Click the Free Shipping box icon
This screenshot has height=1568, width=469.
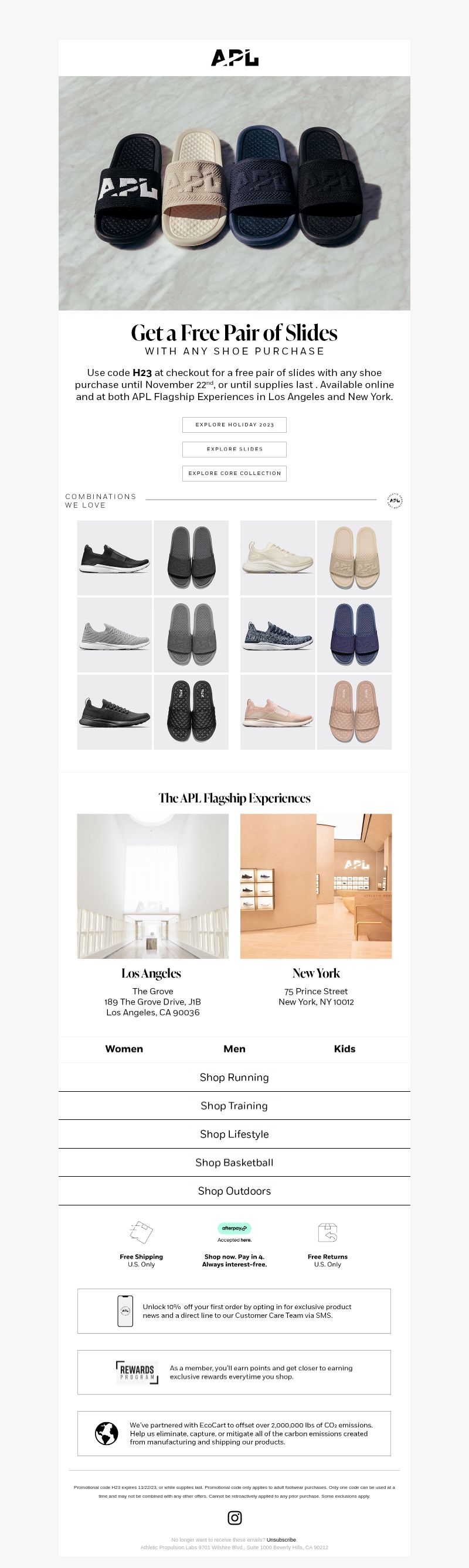pos(141,1232)
